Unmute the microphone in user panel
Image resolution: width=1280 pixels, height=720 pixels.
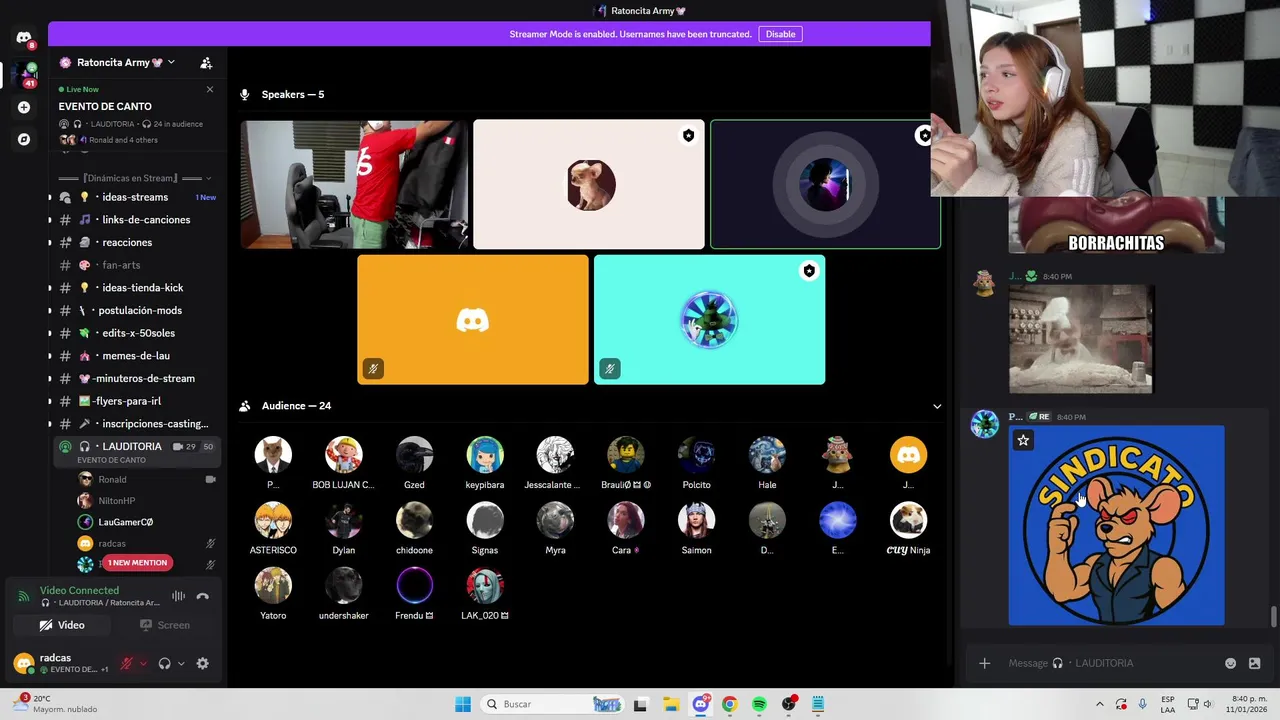127,663
